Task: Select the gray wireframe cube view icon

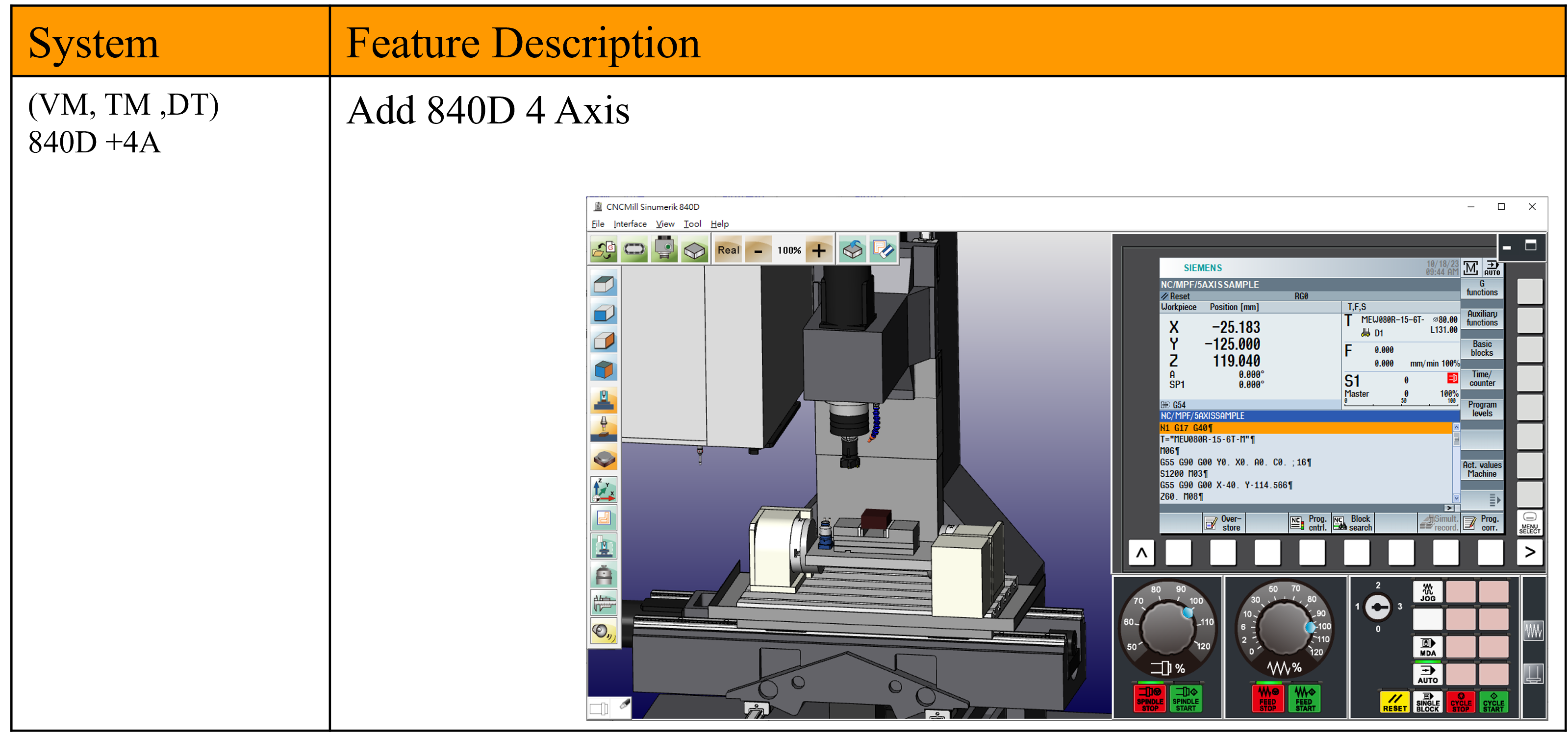Action: pyautogui.click(x=604, y=284)
